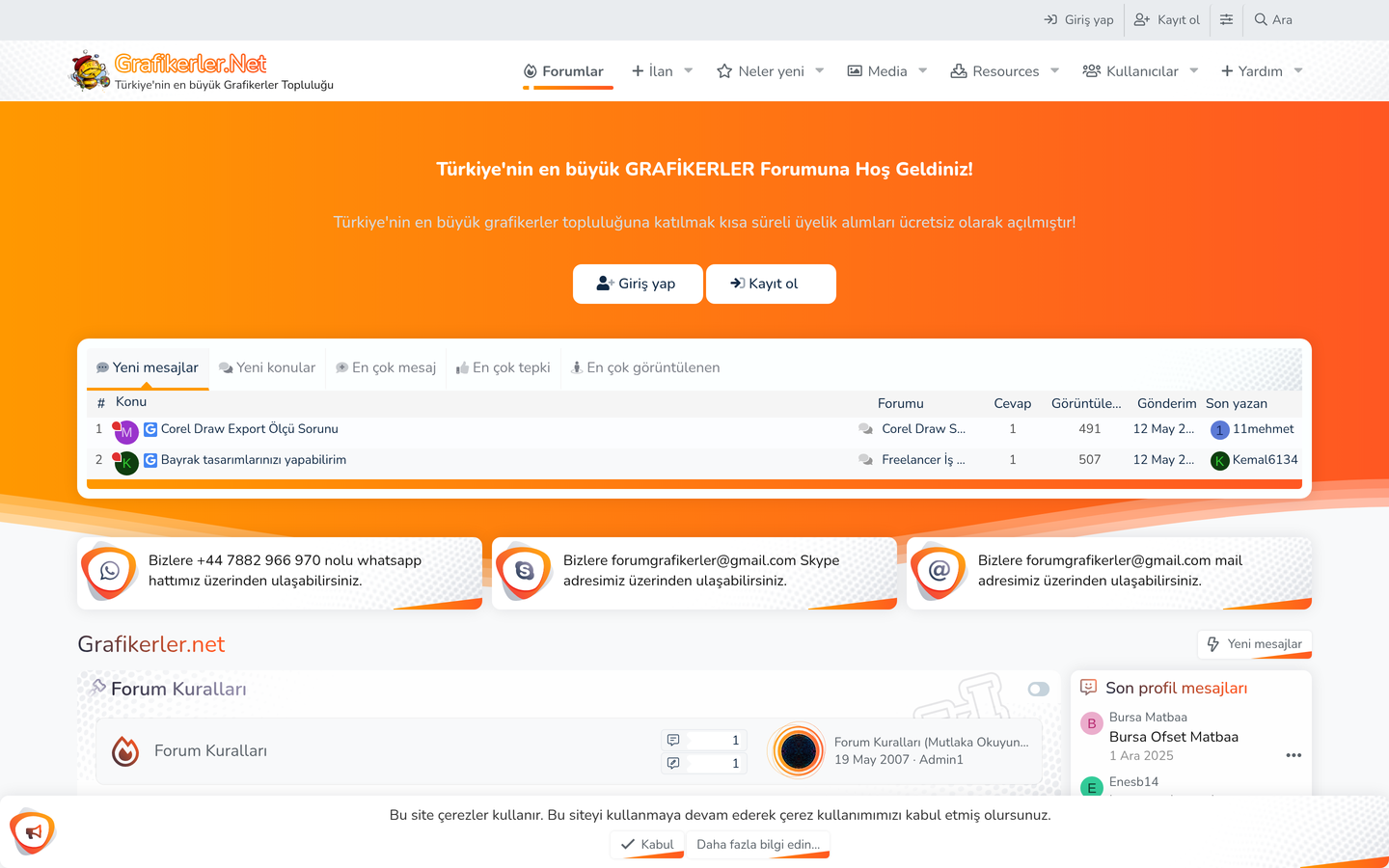
Task: Click Kayıt ol in the top bar
Action: (1167, 19)
